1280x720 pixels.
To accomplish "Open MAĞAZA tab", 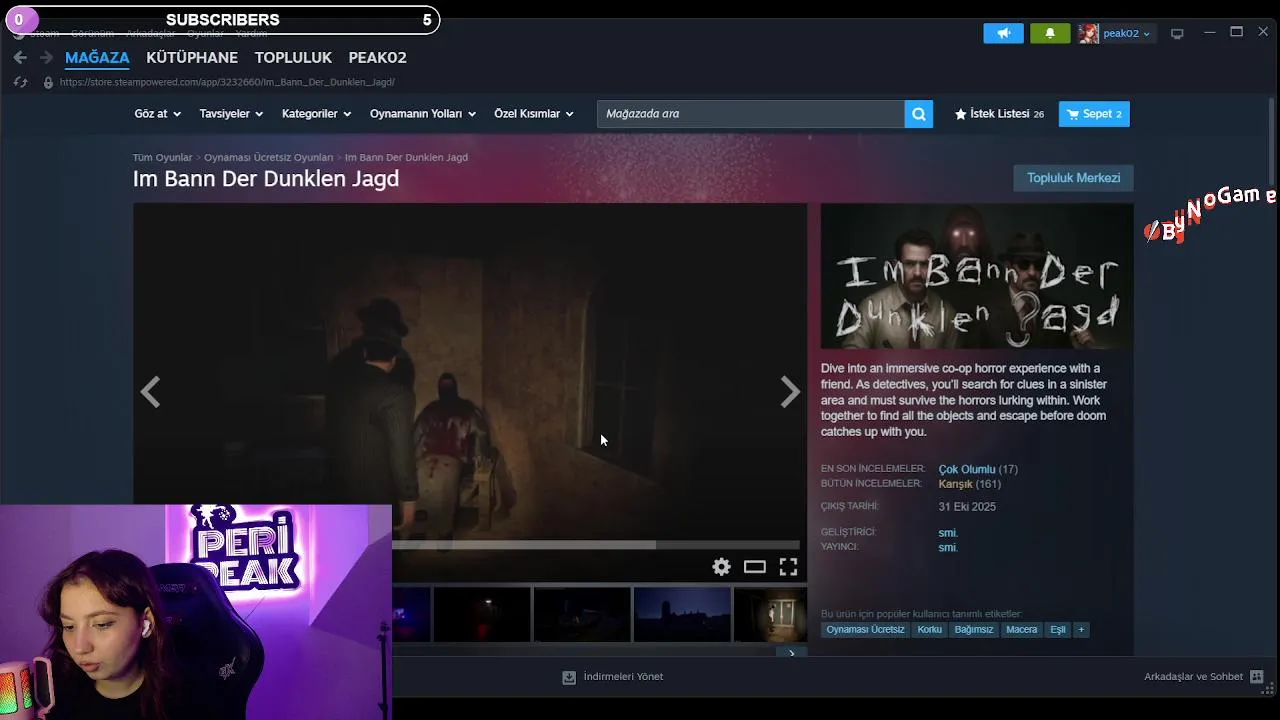I will point(97,58).
